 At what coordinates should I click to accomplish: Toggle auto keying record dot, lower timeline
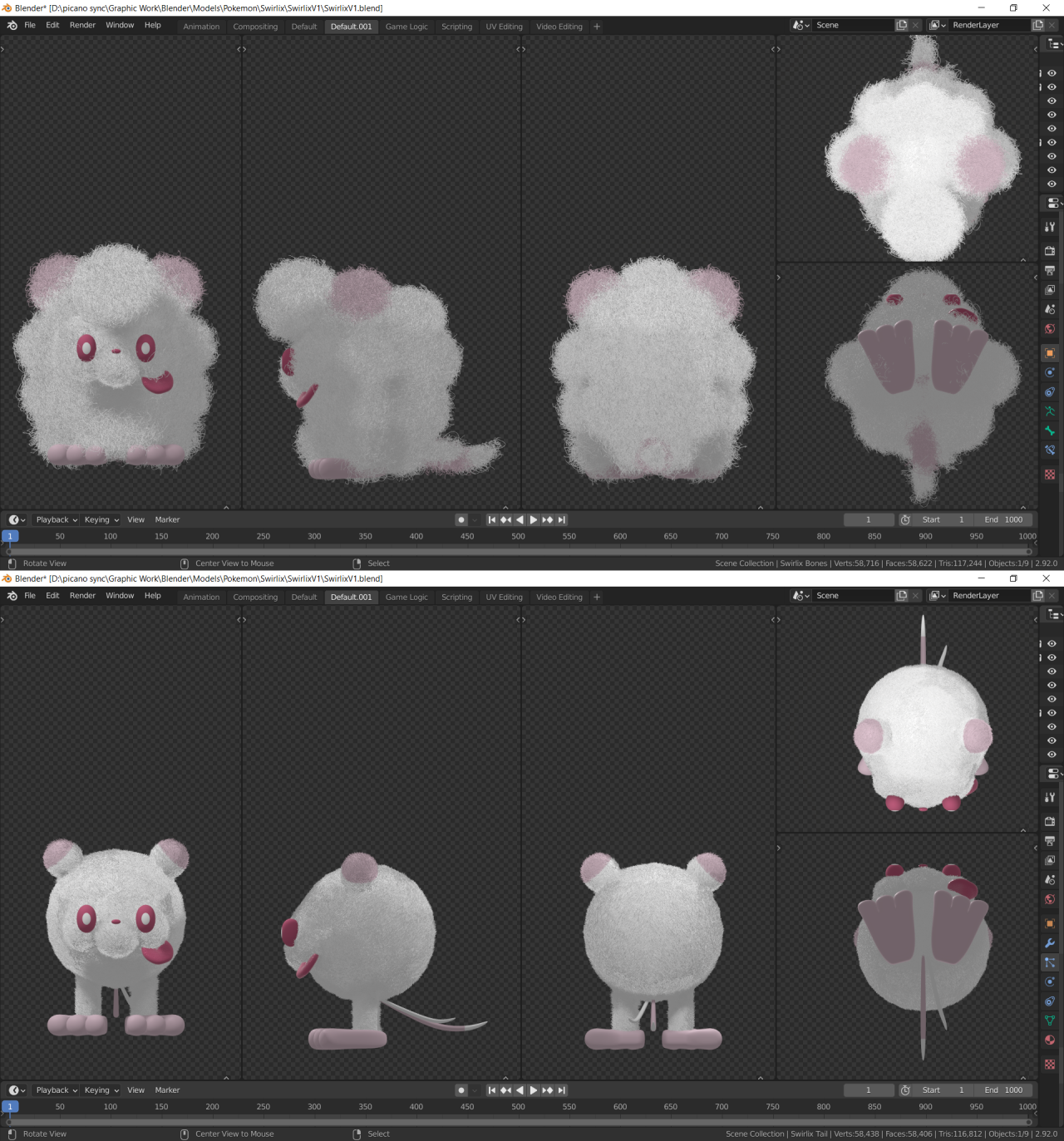tap(461, 1090)
